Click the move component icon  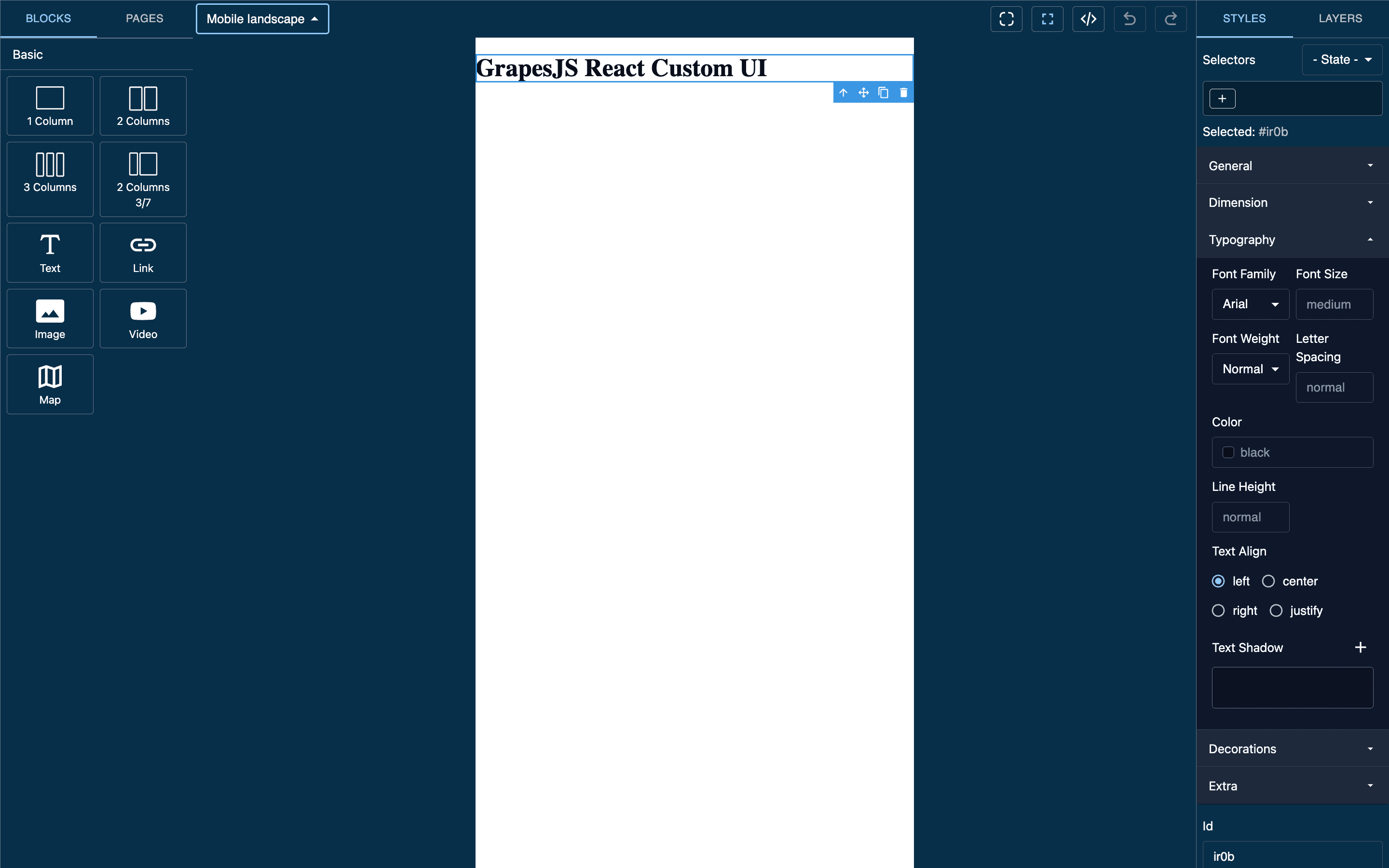[x=863, y=93]
